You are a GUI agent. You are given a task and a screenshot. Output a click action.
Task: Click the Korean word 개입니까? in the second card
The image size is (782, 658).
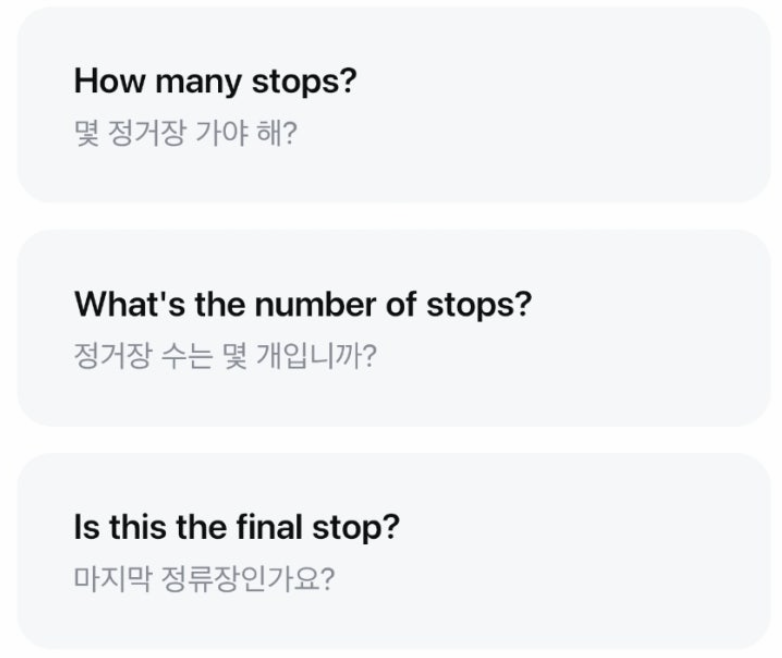316,356
